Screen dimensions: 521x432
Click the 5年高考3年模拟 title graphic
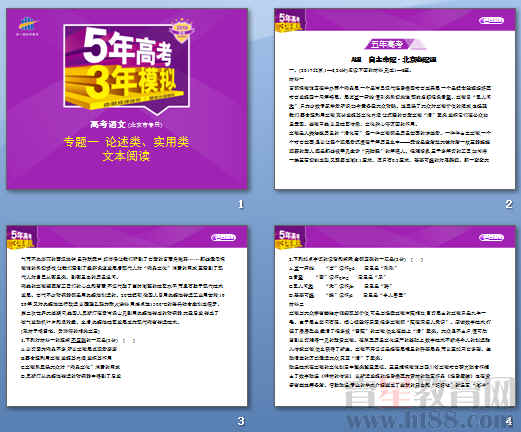(x=127, y=68)
